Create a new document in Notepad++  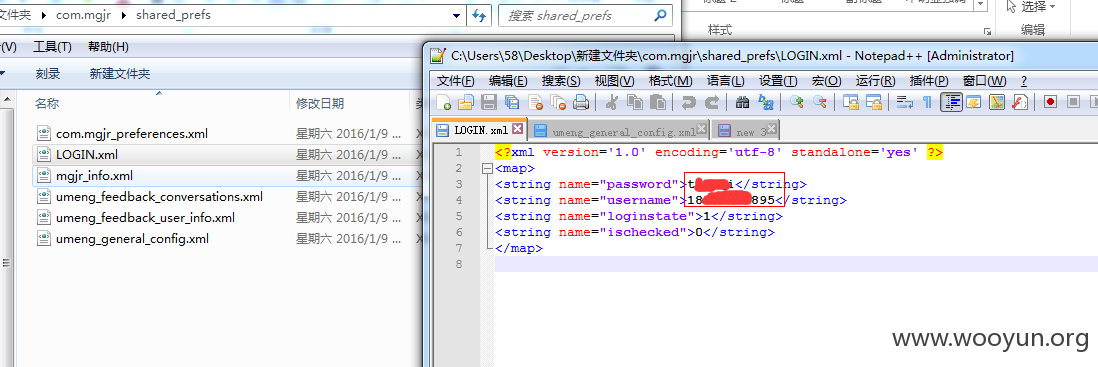click(444, 103)
